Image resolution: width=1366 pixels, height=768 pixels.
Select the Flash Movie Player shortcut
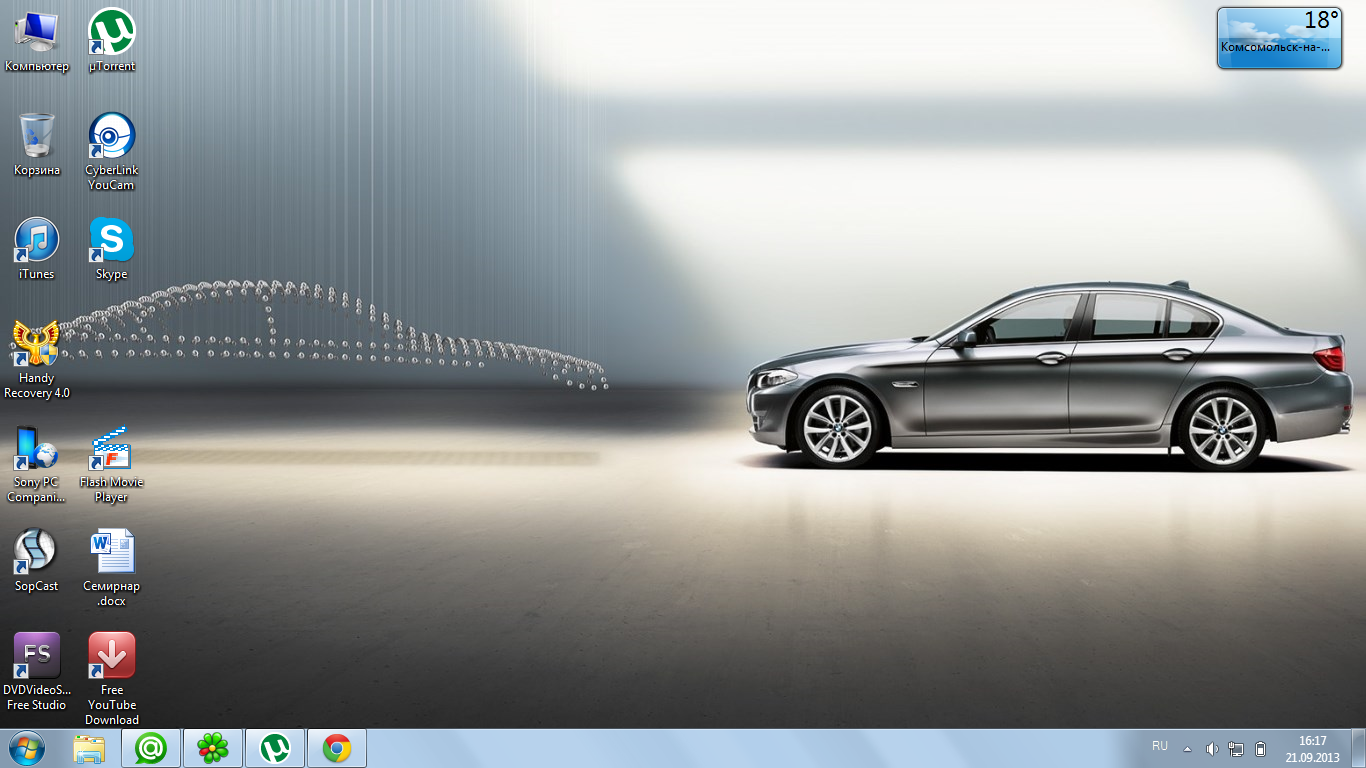(112, 464)
